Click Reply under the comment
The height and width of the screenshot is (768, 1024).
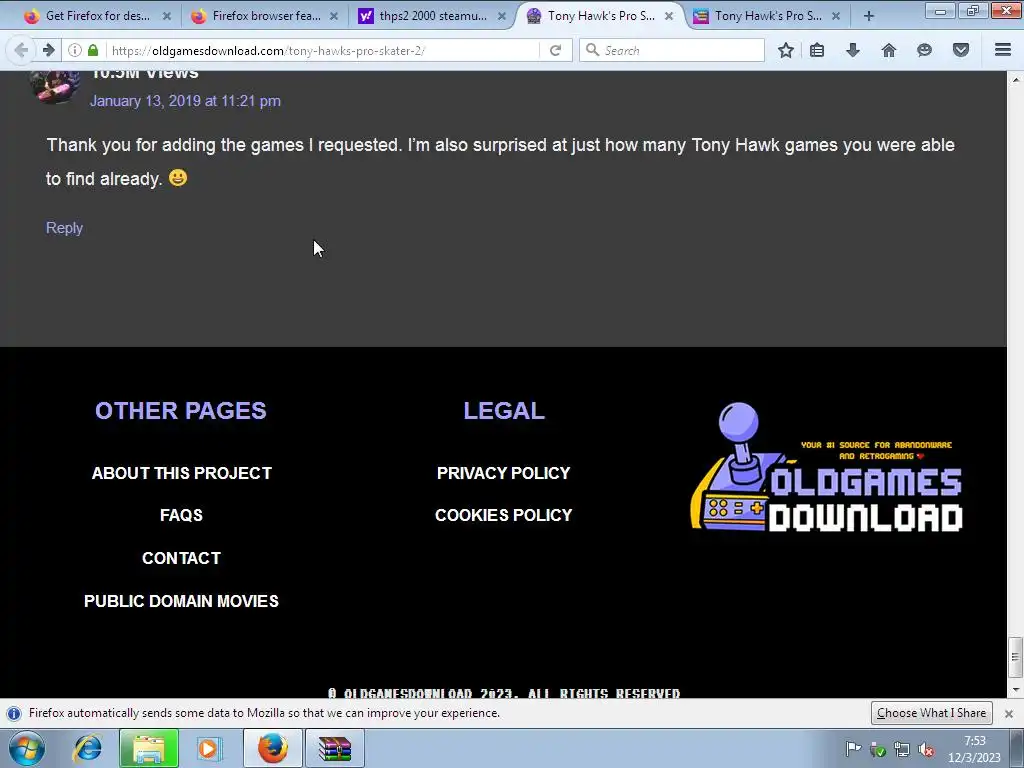point(64,228)
